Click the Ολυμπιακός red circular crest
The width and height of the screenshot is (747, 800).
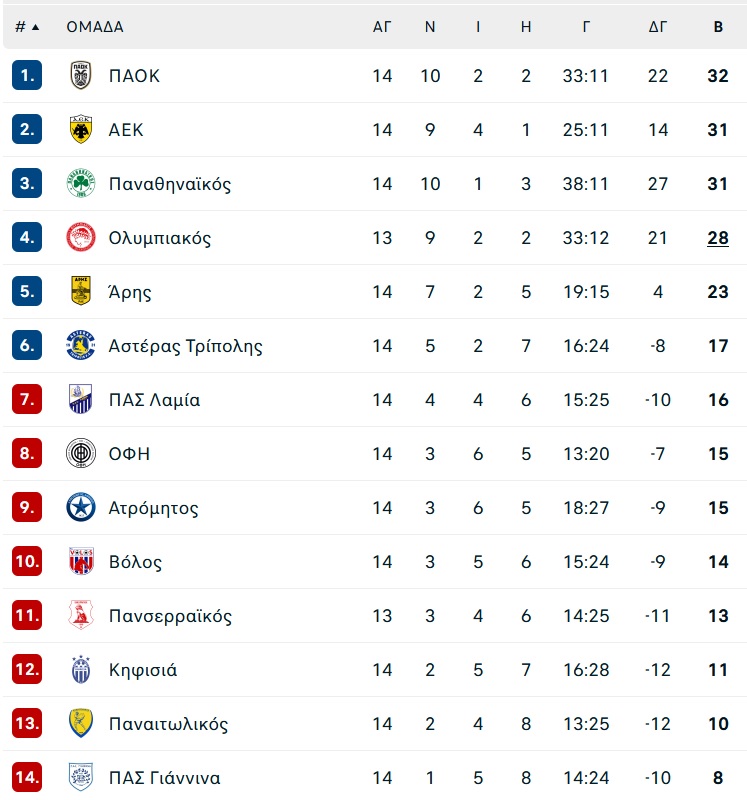(81, 237)
